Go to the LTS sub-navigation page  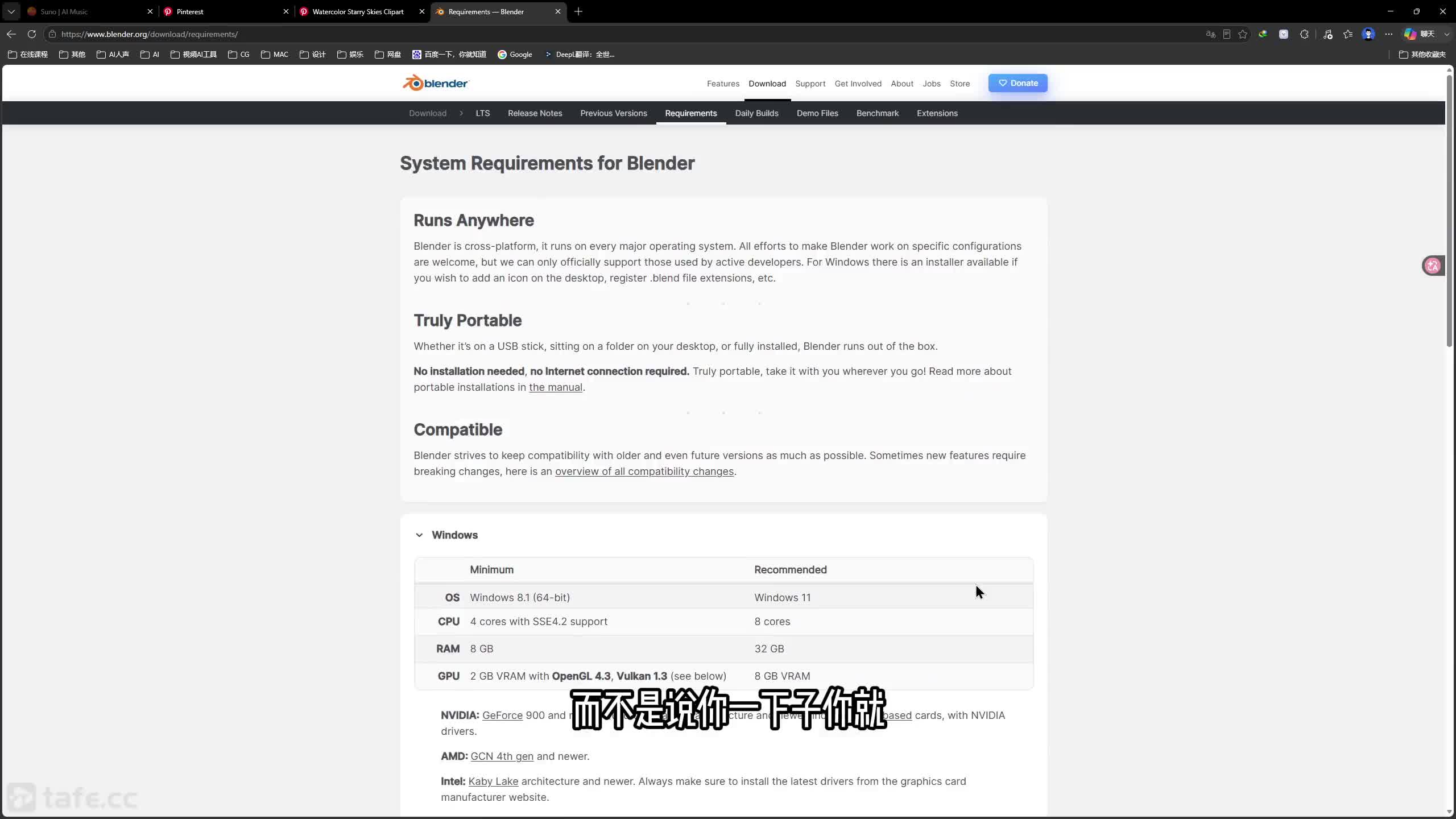point(482,113)
